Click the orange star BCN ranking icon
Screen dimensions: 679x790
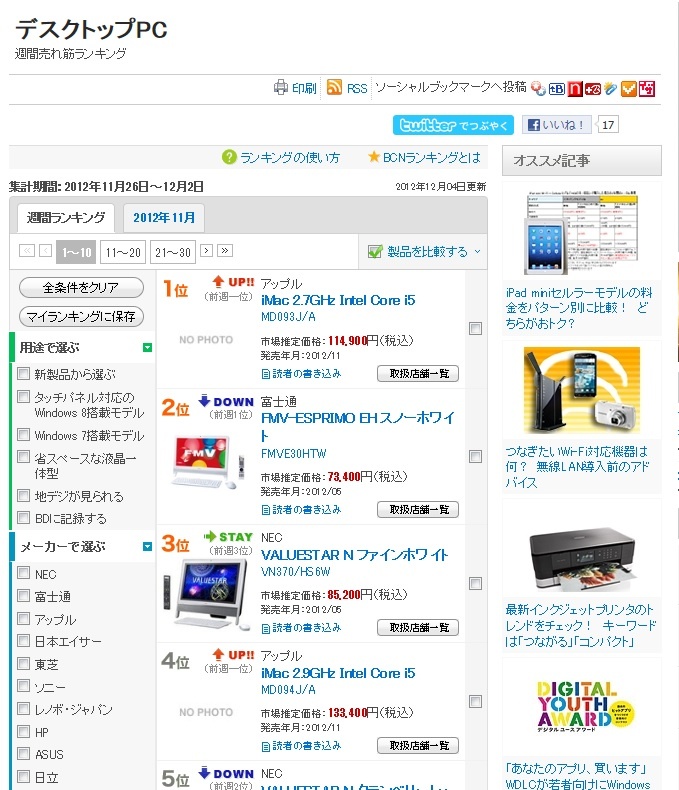373,157
